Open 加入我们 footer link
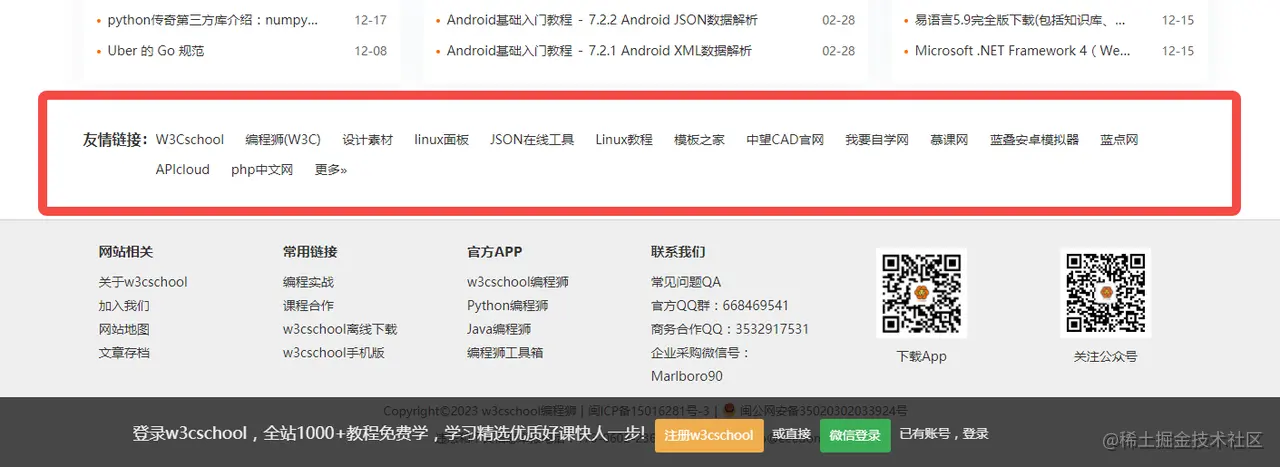 (x=124, y=306)
